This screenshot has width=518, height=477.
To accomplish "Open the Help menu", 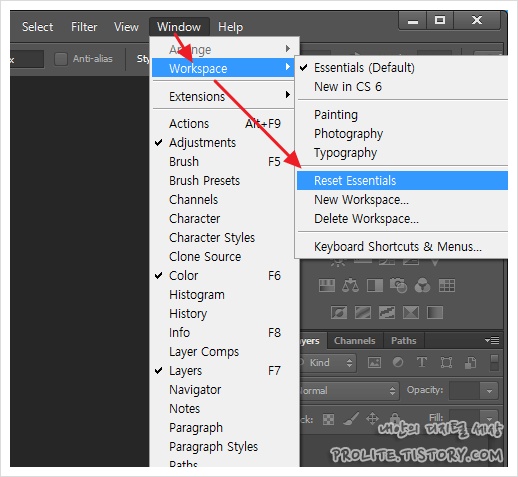I will 230,27.
